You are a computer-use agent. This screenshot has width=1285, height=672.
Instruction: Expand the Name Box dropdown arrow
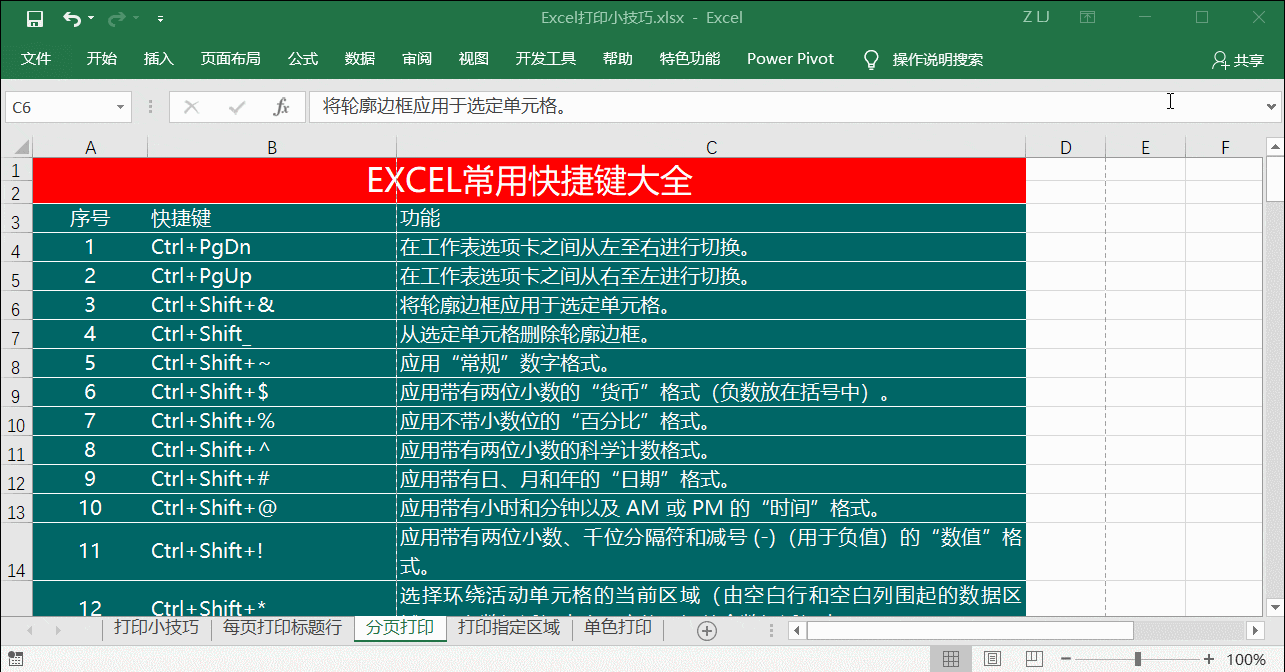pos(121,107)
